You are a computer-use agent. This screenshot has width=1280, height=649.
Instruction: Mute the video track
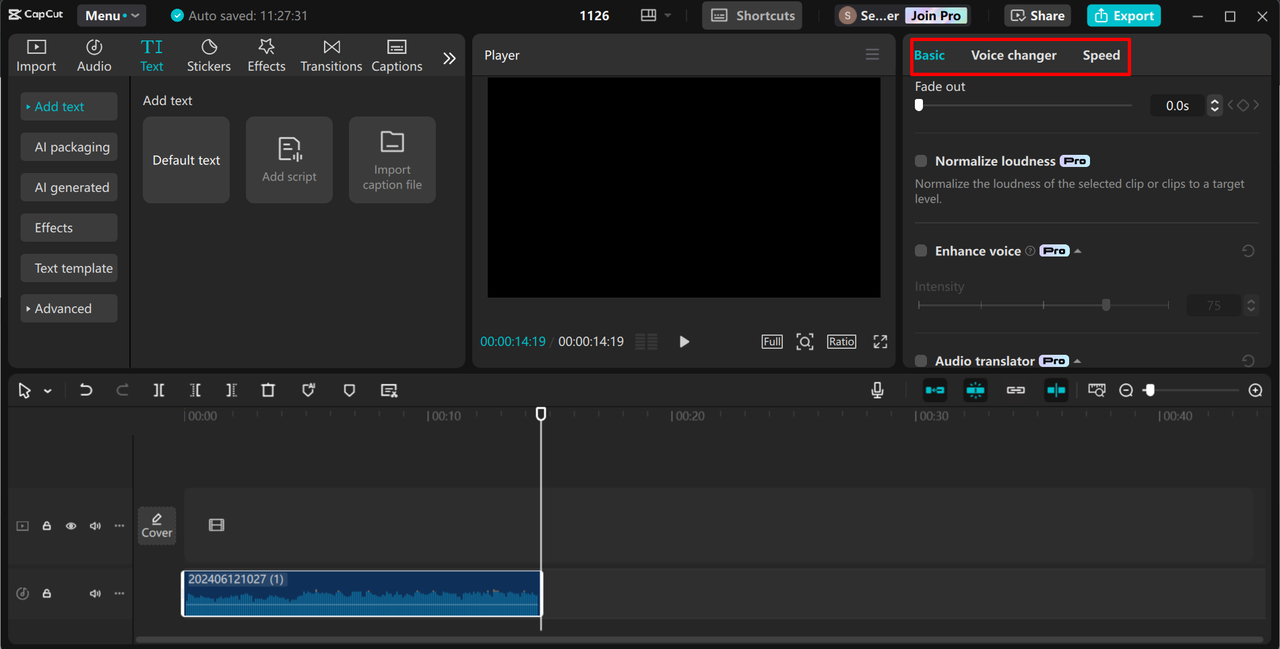tap(95, 526)
